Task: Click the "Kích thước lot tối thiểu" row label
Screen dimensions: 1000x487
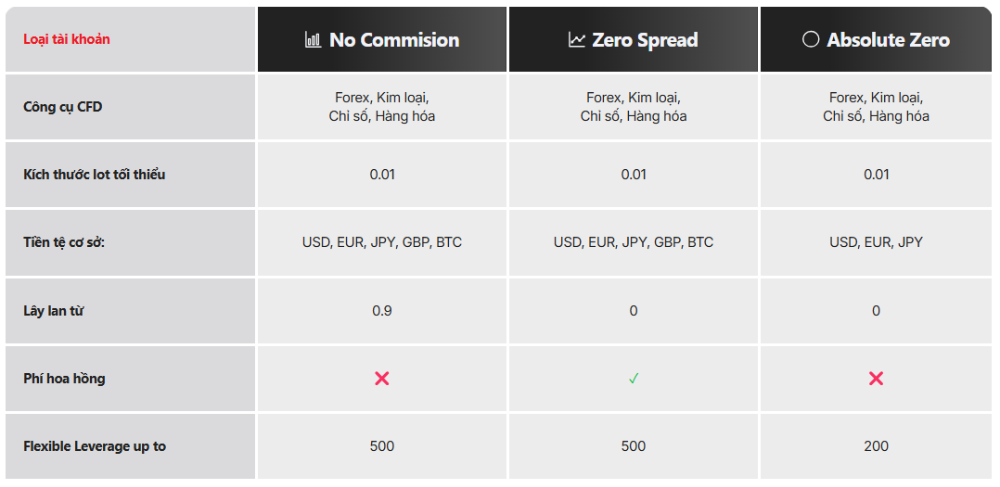Action: pos(94,175)
